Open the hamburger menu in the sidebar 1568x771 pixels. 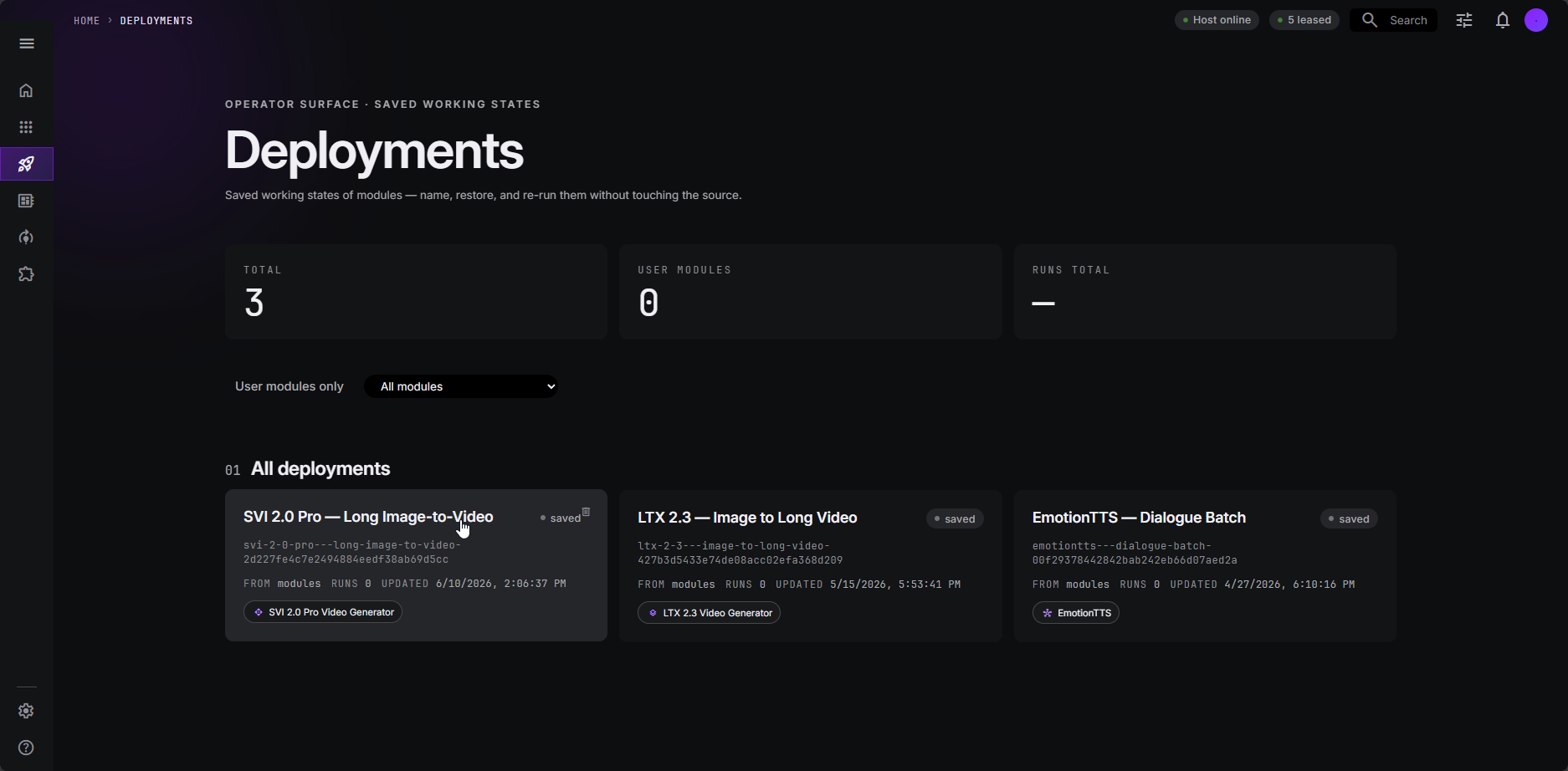pos(27,43)
